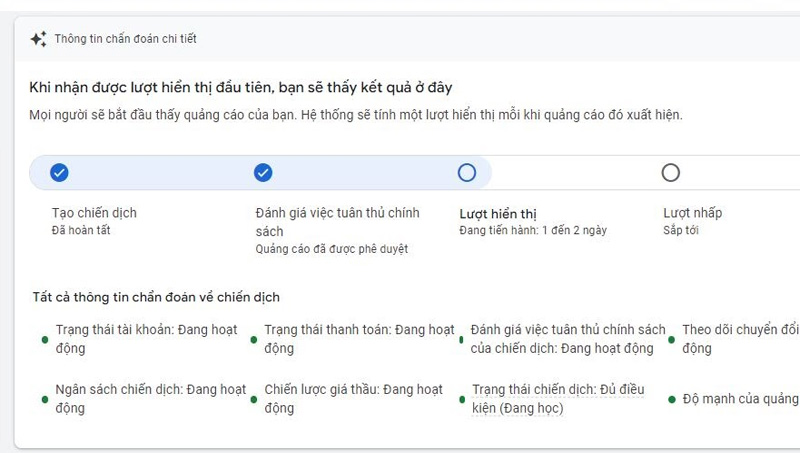The image size is (800, 453).
Task: Click 'Trạng thái chiến dịch: Đủ điều kiện' item
Action: 558,399
